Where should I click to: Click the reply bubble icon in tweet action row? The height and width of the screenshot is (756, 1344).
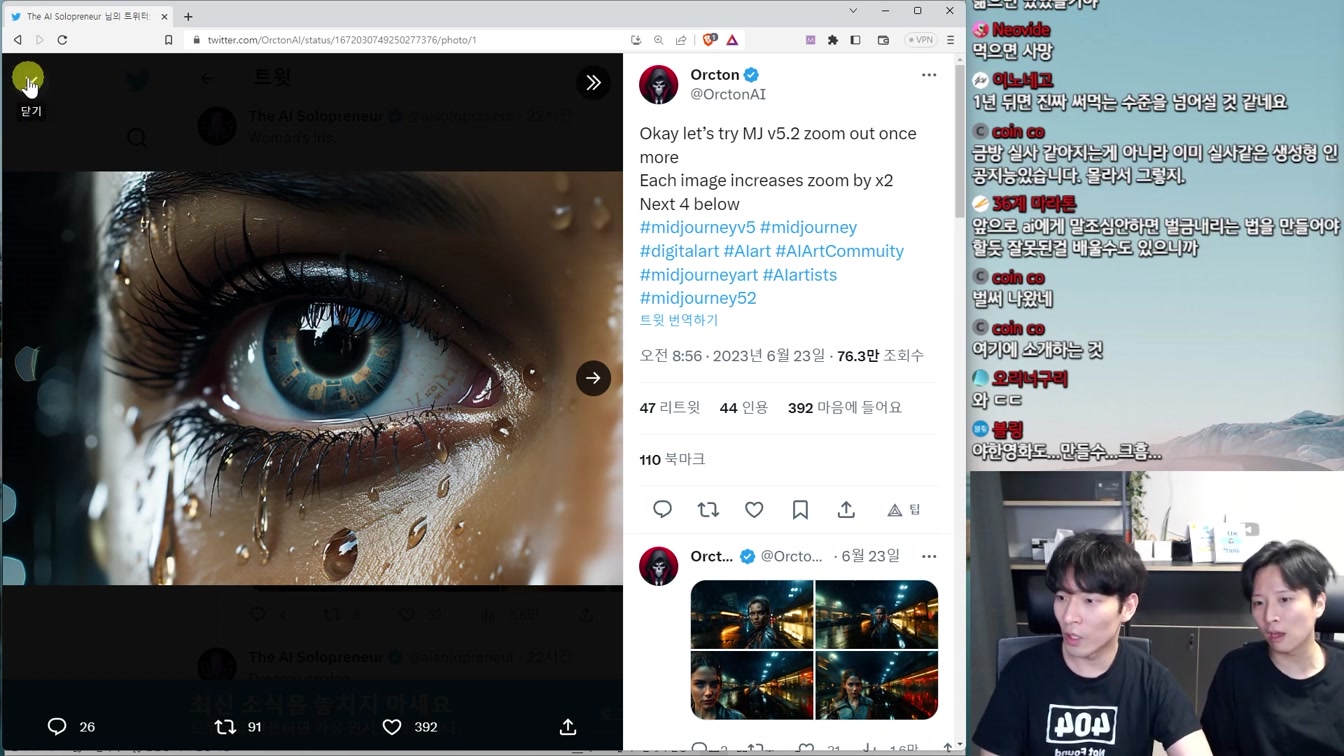[662, 510]
